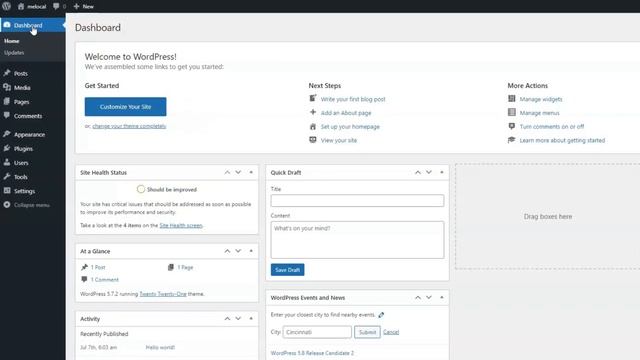The height and width of the screenshot is (360, 640).
Task: Click the write first blog post icon
Action: 313,98
